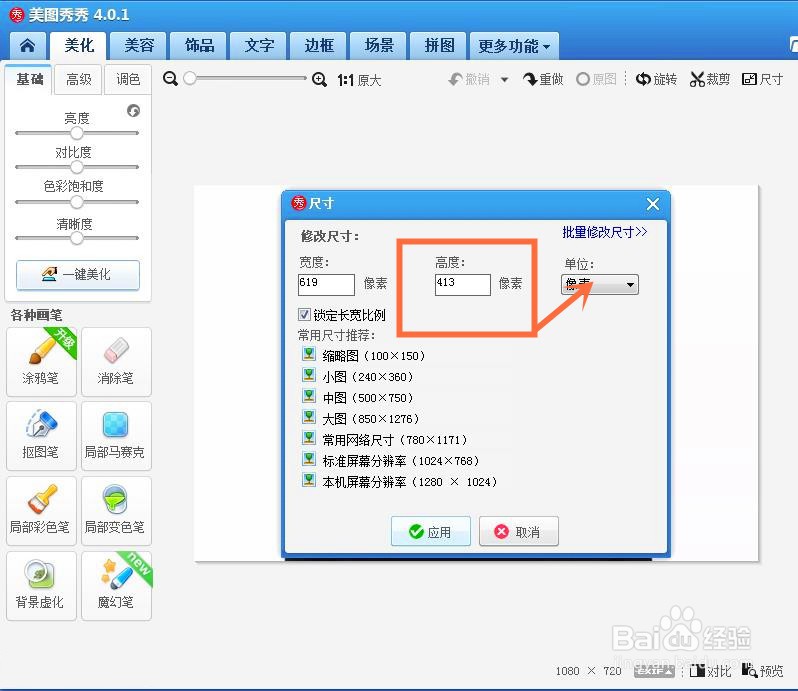The height and width of the screenshot is (691, 798).
Task: Adjust the zoom slider handle
Action: [190, 78]
